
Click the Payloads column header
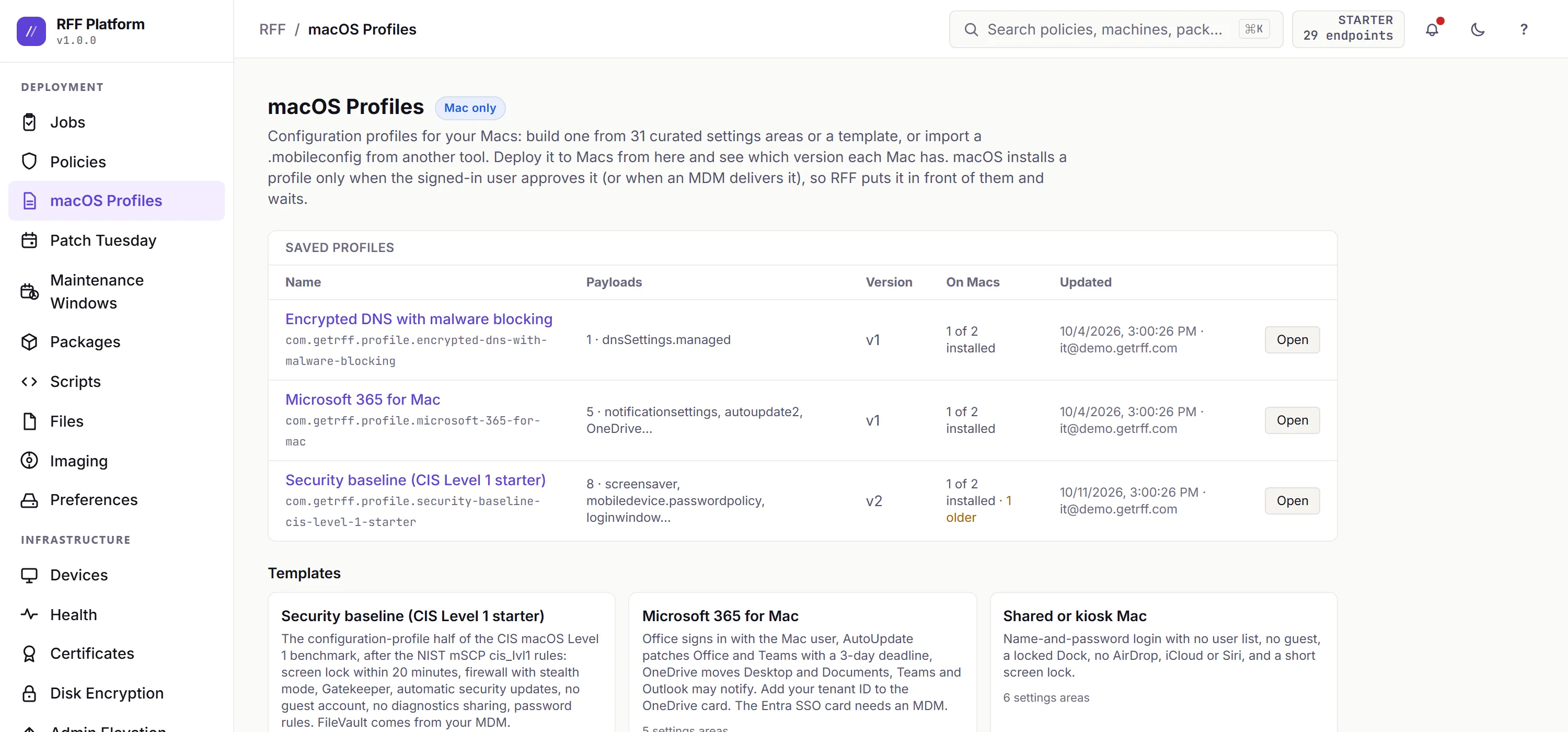[614, 282]
